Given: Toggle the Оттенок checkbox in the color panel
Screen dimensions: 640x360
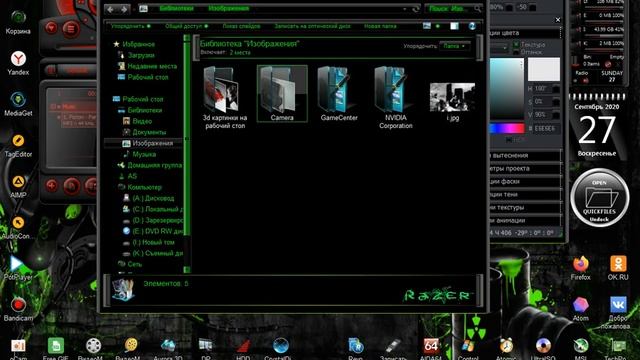Looking at the screenshot, I should [516, 52].
